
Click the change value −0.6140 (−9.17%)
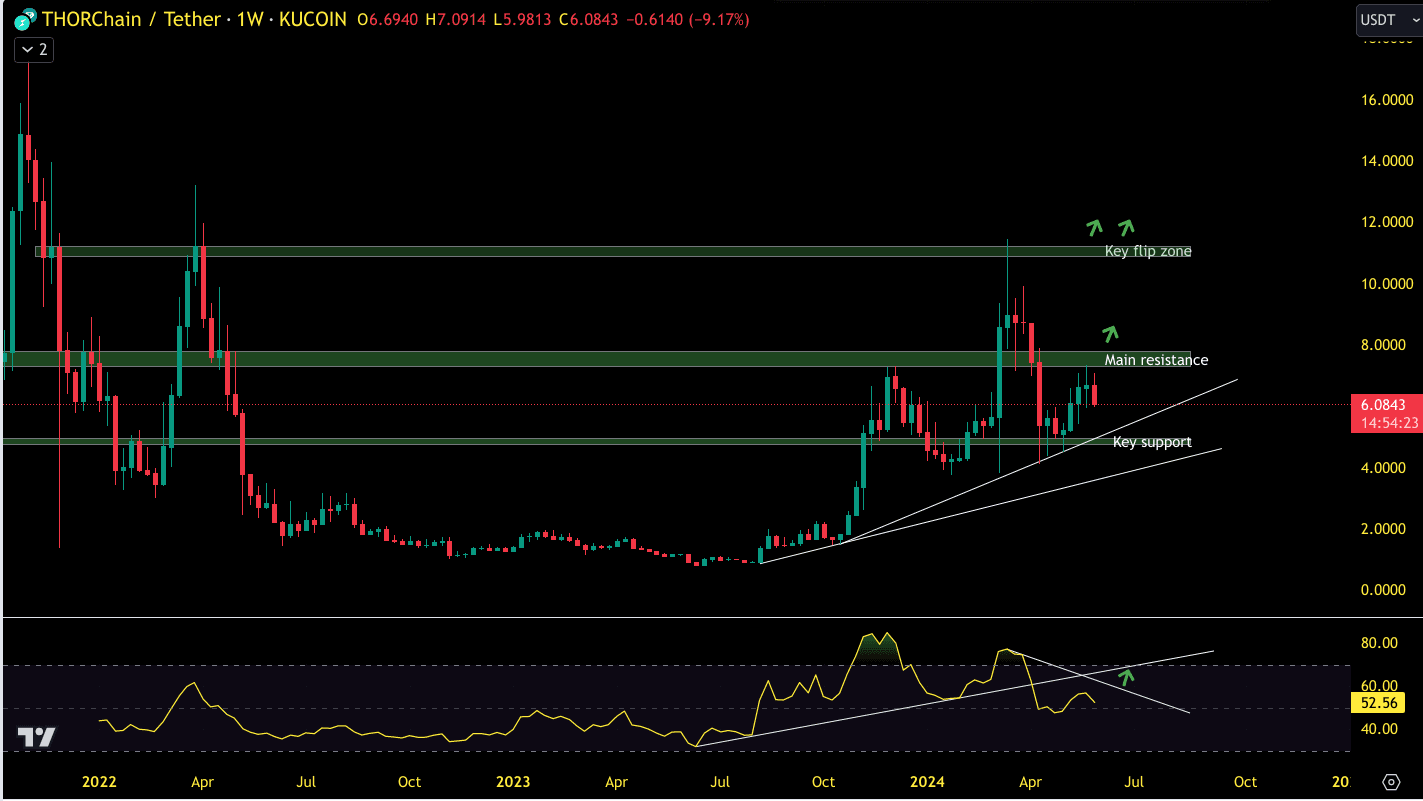pyautogui.click(x=690, y=20)
